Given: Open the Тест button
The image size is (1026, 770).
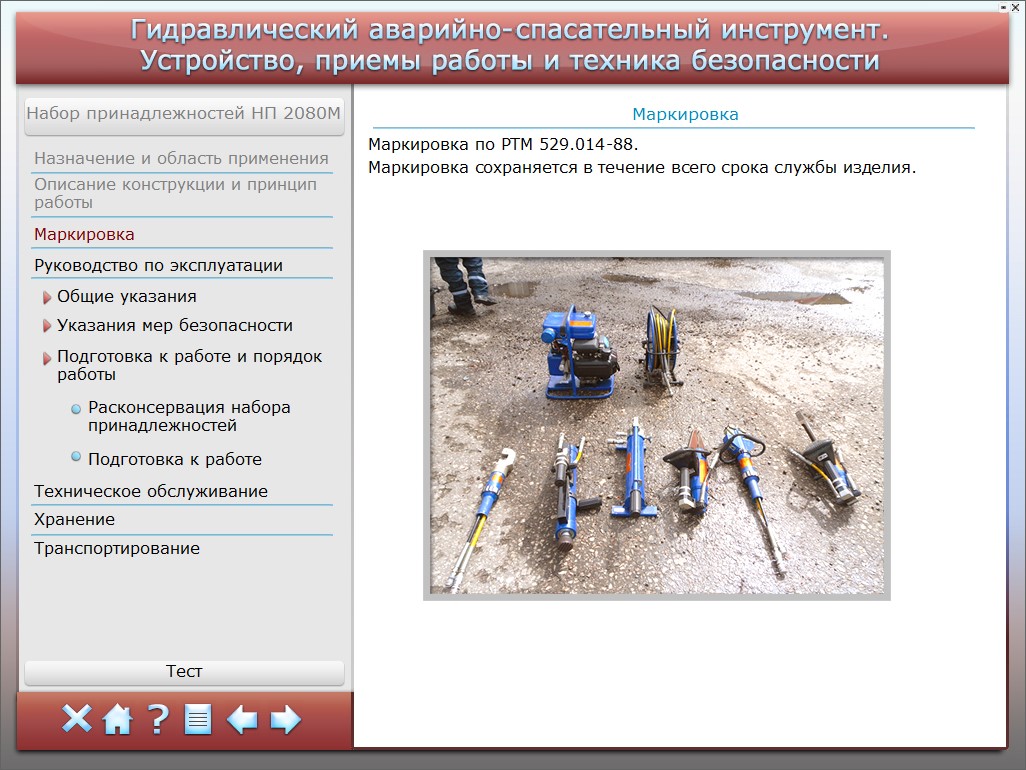Looking at the screenshot, I should [184, 672].
